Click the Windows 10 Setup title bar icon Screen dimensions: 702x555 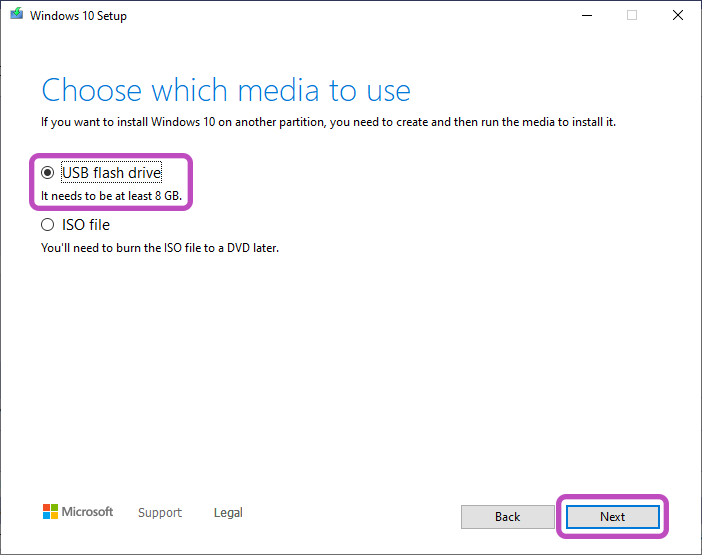coord(16,16)
